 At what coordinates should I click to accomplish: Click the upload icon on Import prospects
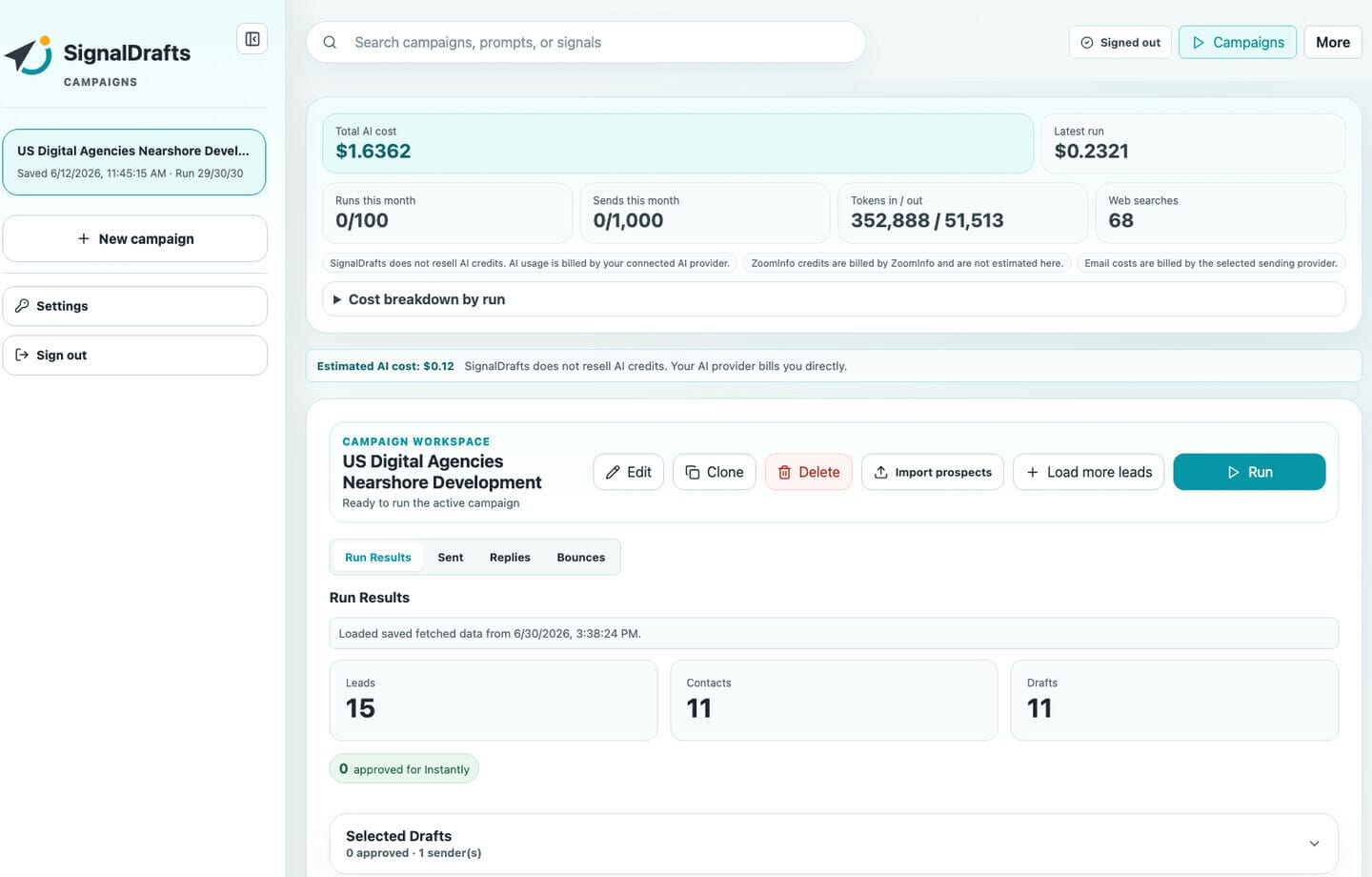pos(881,472)
